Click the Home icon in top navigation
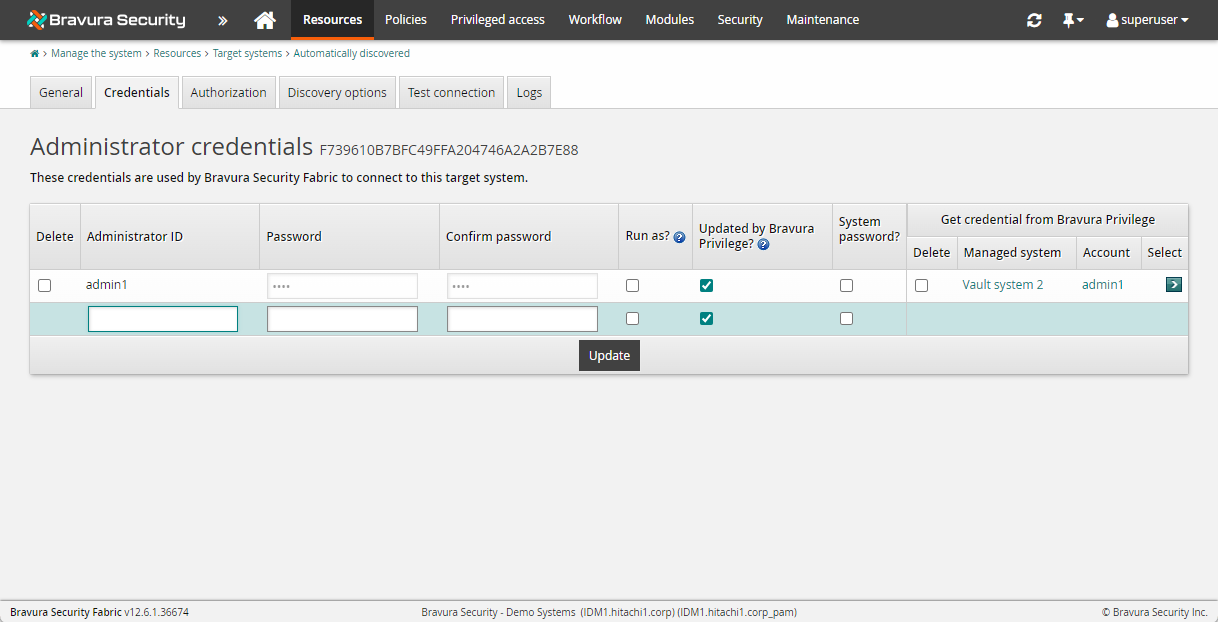The width and height of the screenshot is (1218, 622). pos(264,20)
